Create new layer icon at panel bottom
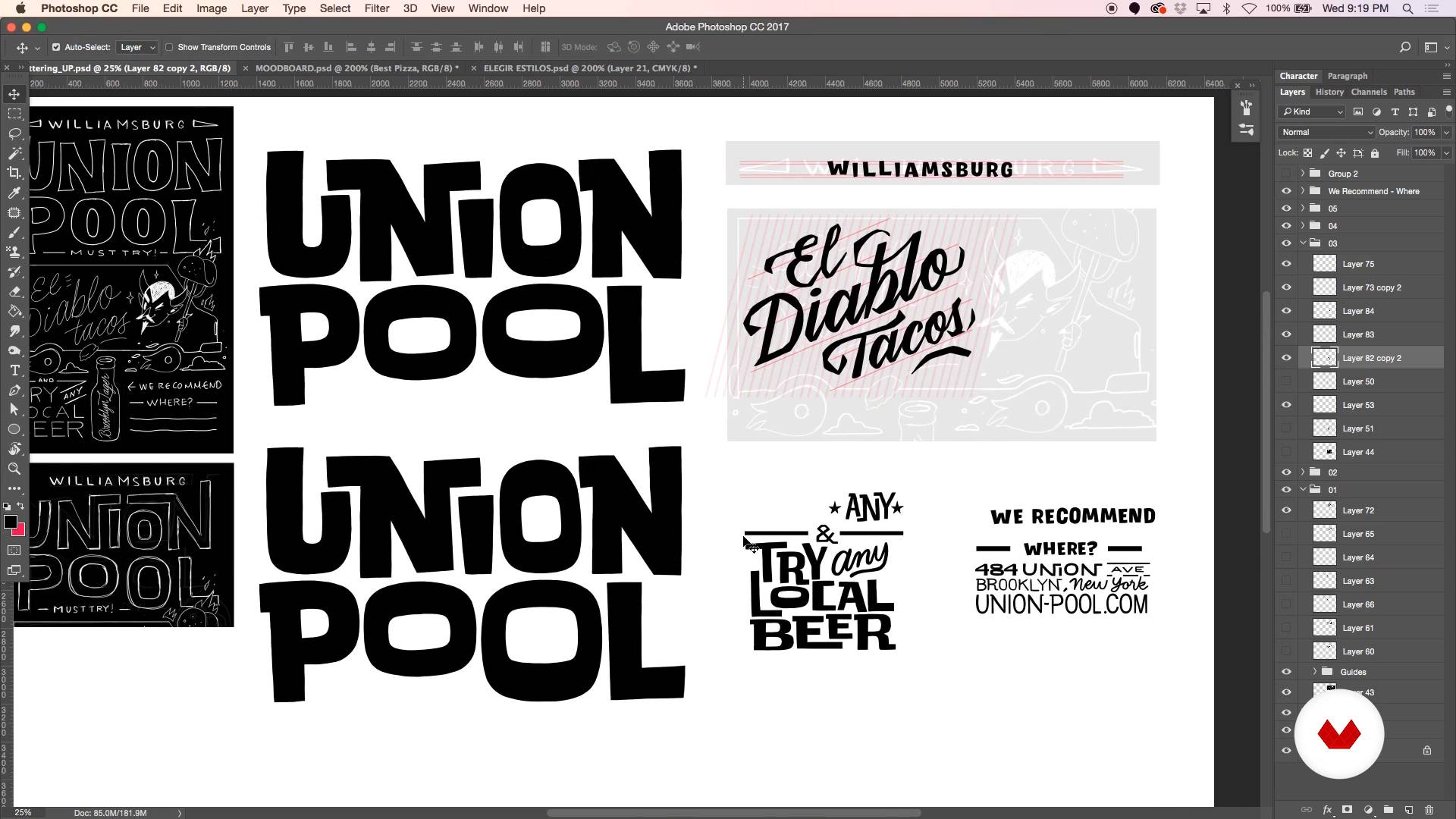The image size is (1456, 819). [1408, 810]
